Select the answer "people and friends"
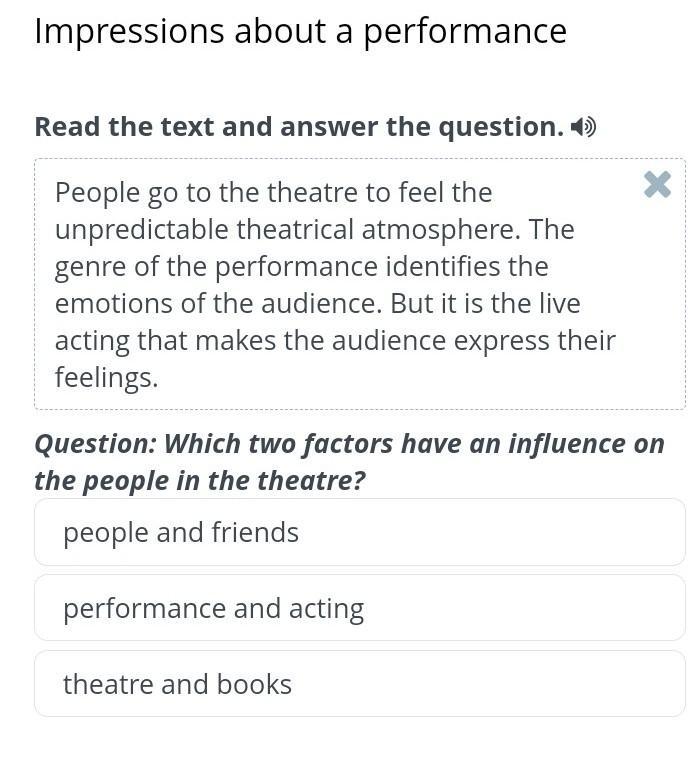698x757 pixels. pyautogui.click(x=359, y=532)
